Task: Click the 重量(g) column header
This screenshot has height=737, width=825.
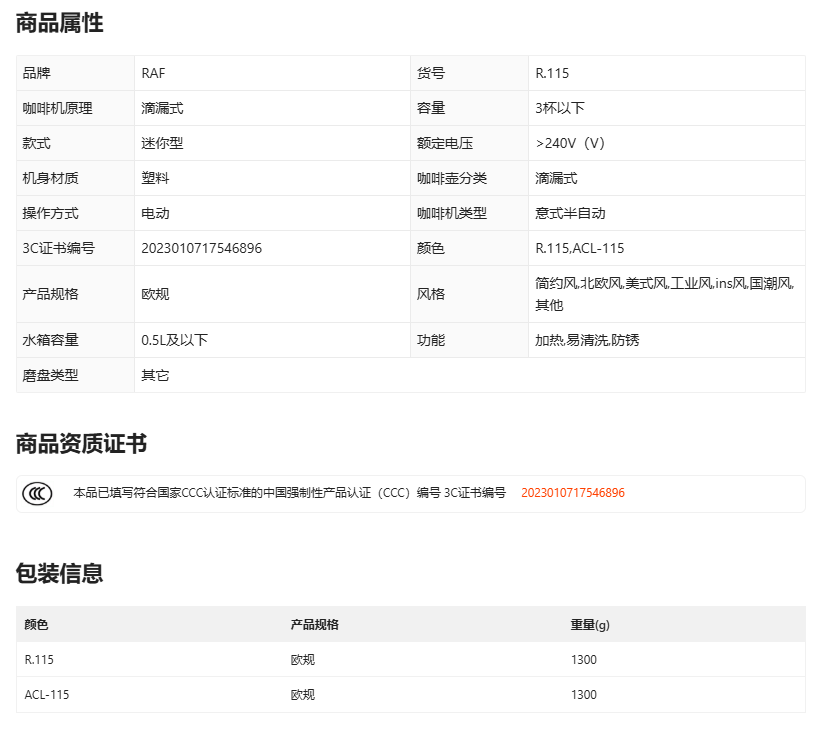Action: (590, 624)
